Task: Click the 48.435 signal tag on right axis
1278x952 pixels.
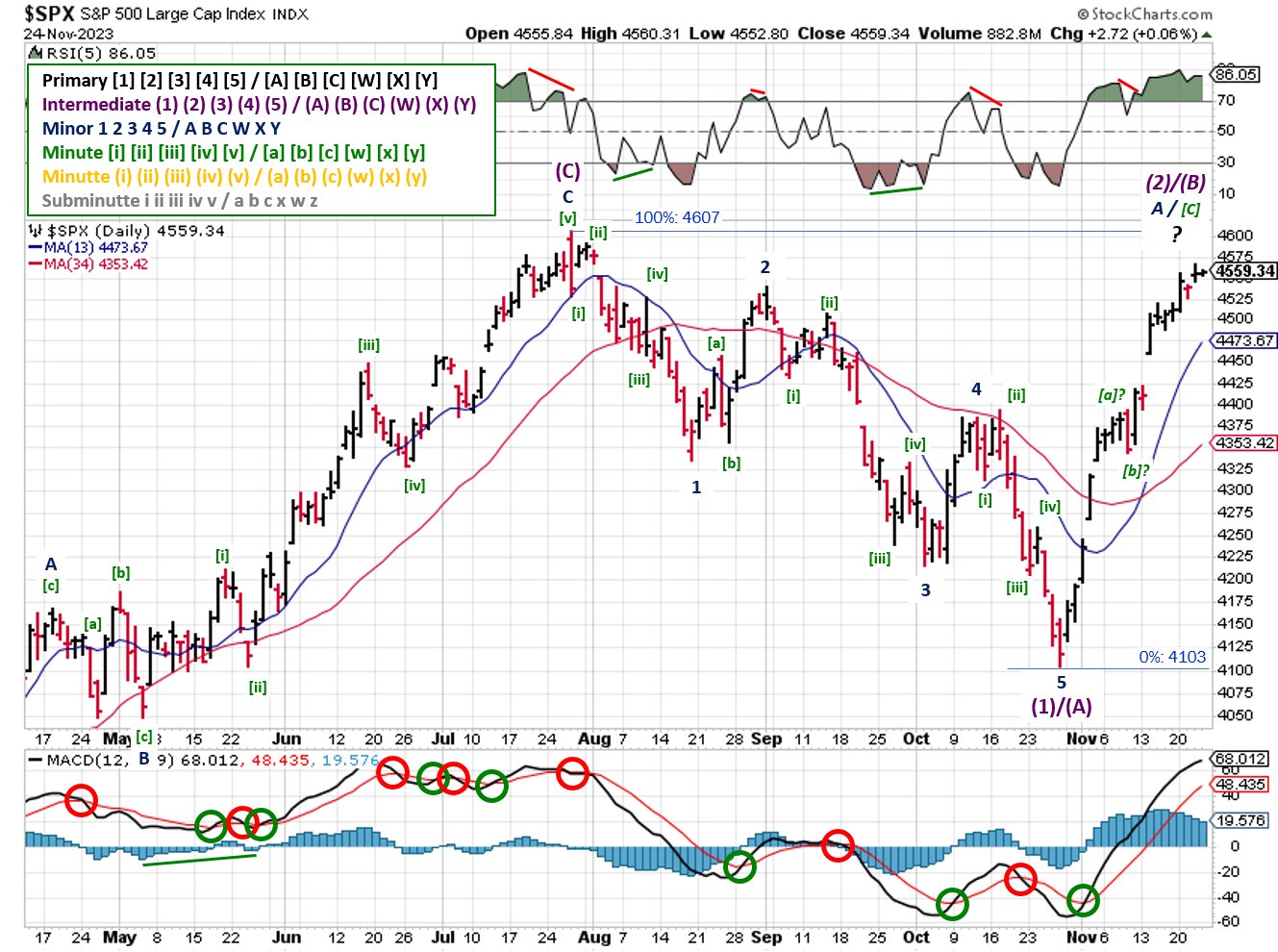Action: (x=1240, y=785)
